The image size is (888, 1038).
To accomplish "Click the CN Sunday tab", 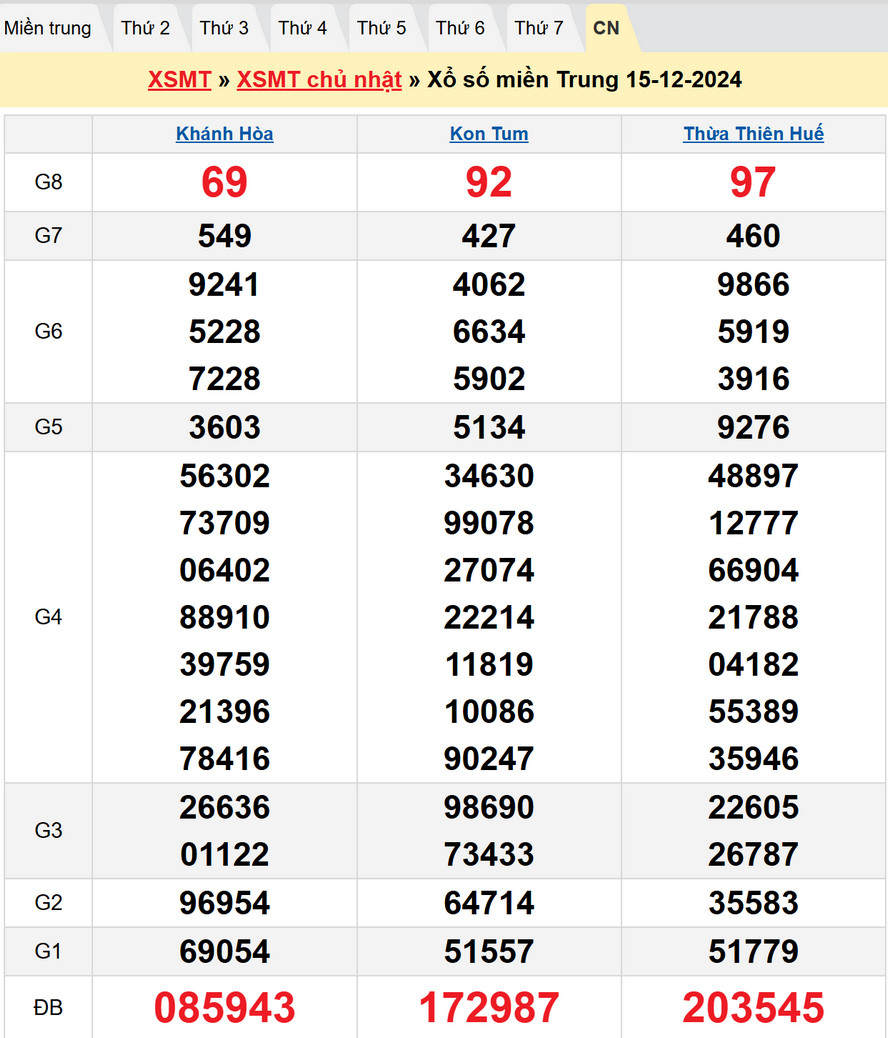I will [x=606, y=28].
